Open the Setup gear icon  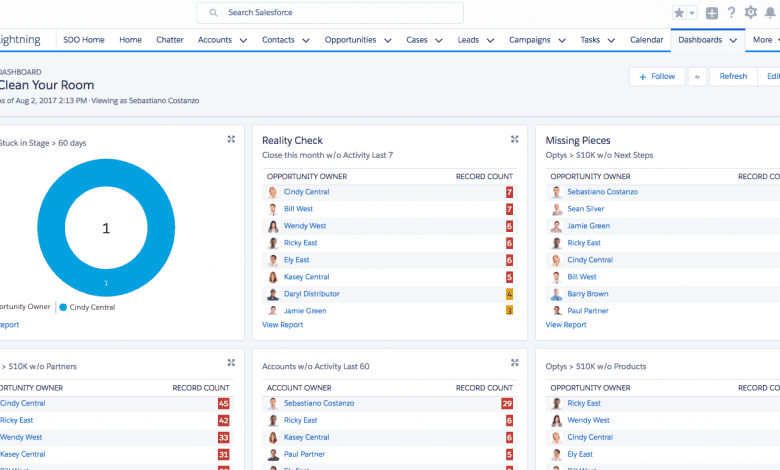coord(751,12)
